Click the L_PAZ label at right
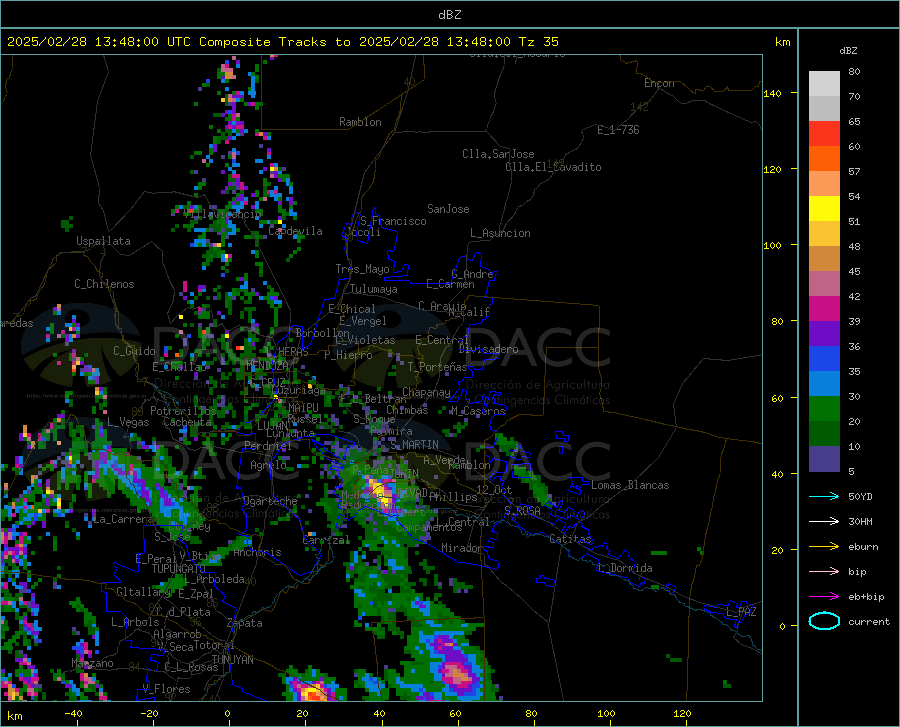The height and width of the screenshot is (727, 900). pos(741,612)
